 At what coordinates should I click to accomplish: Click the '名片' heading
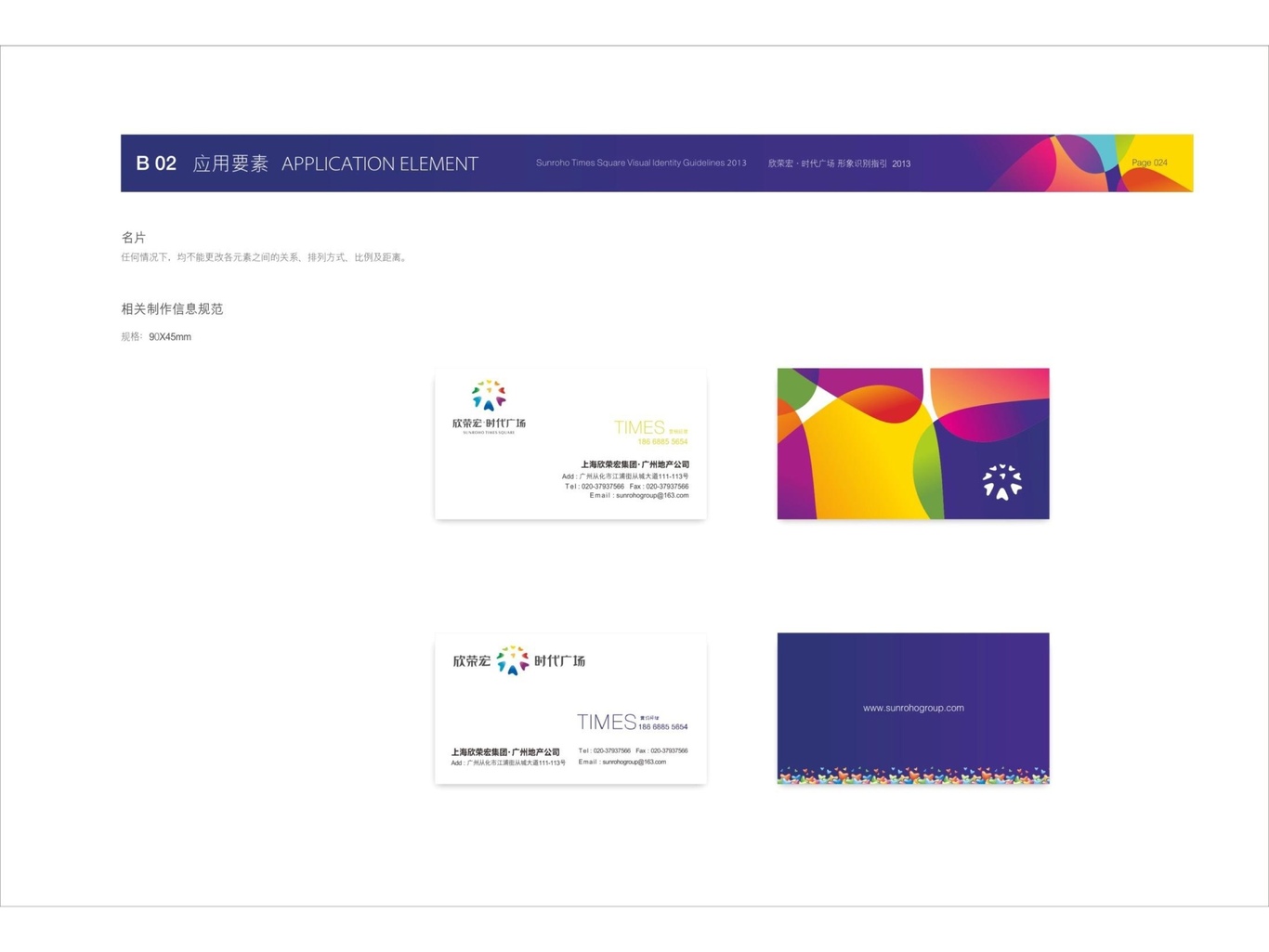point(134,238)
